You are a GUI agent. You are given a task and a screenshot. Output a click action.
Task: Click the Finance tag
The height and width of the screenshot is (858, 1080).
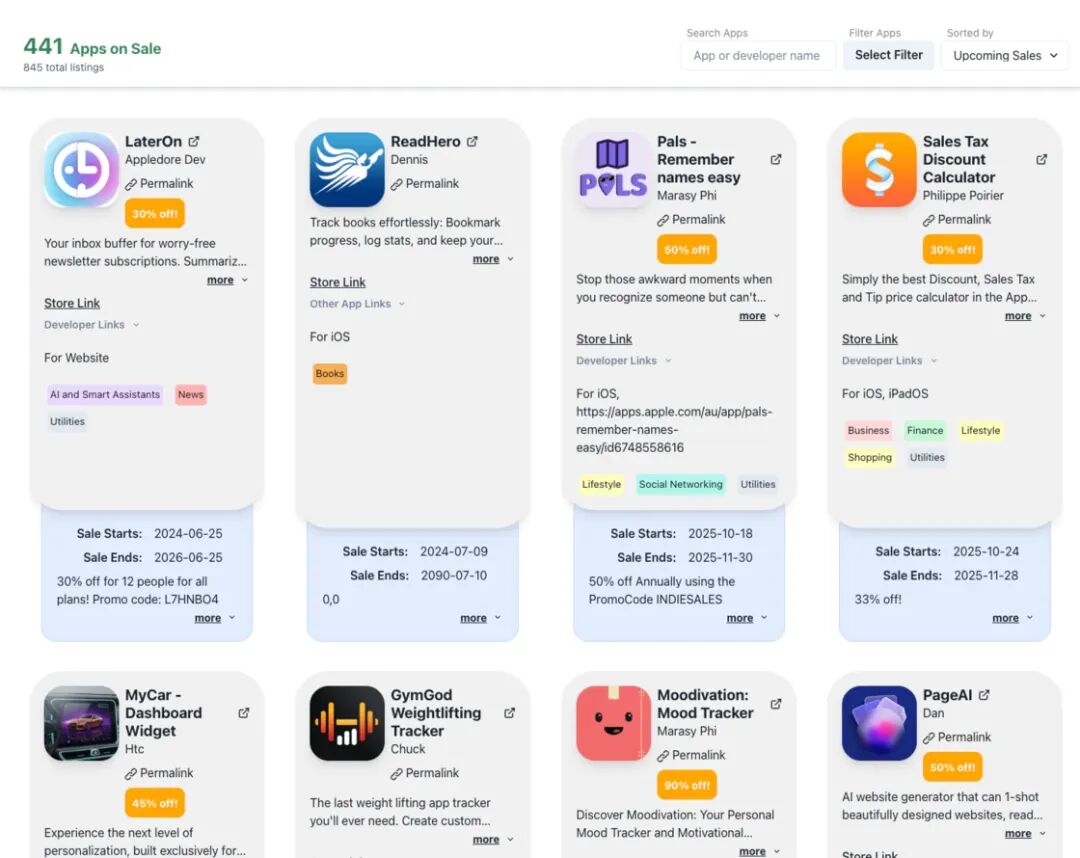925,430
